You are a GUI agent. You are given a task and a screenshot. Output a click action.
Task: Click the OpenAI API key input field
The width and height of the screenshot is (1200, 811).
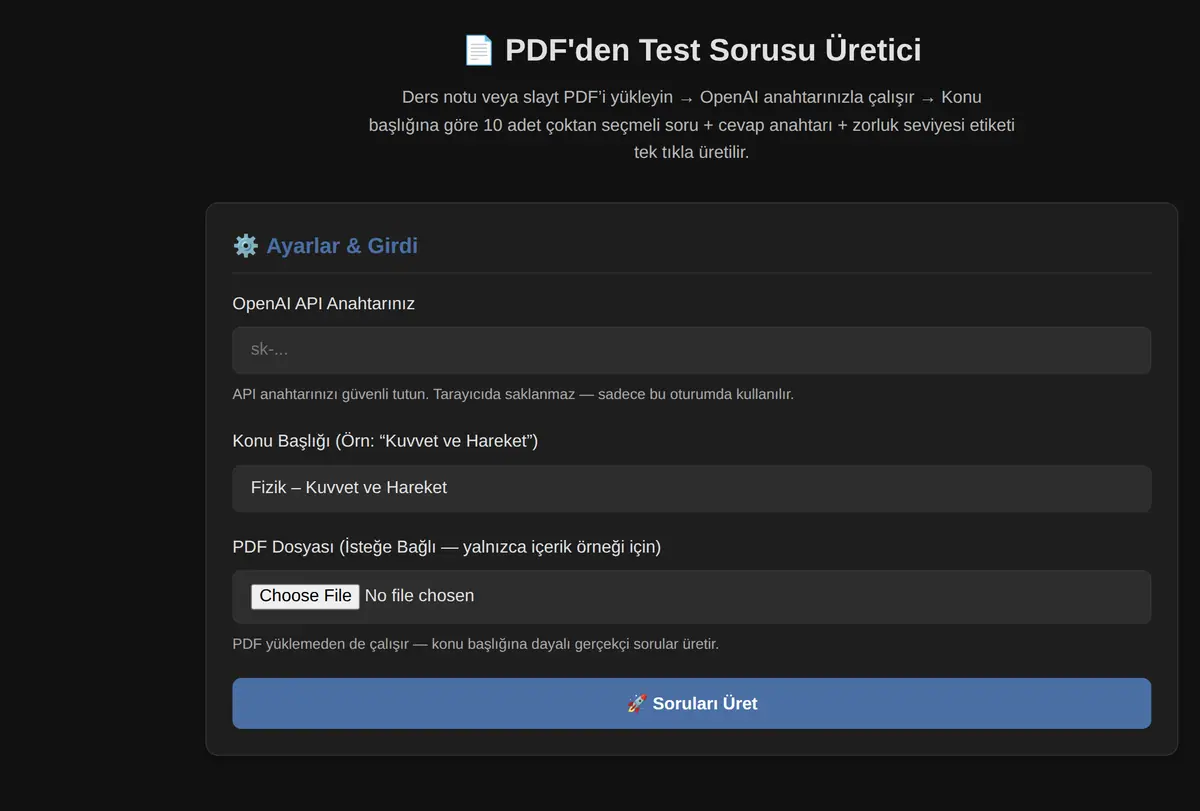point(691,350)
